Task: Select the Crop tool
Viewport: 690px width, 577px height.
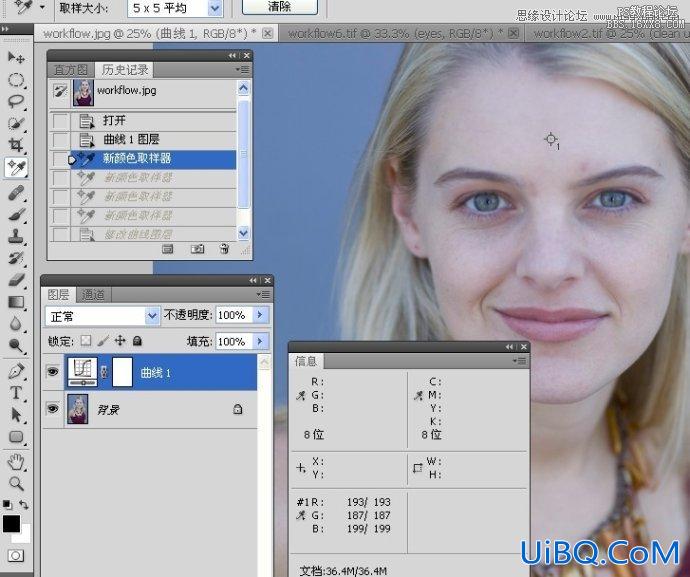Action: point(16,145)
